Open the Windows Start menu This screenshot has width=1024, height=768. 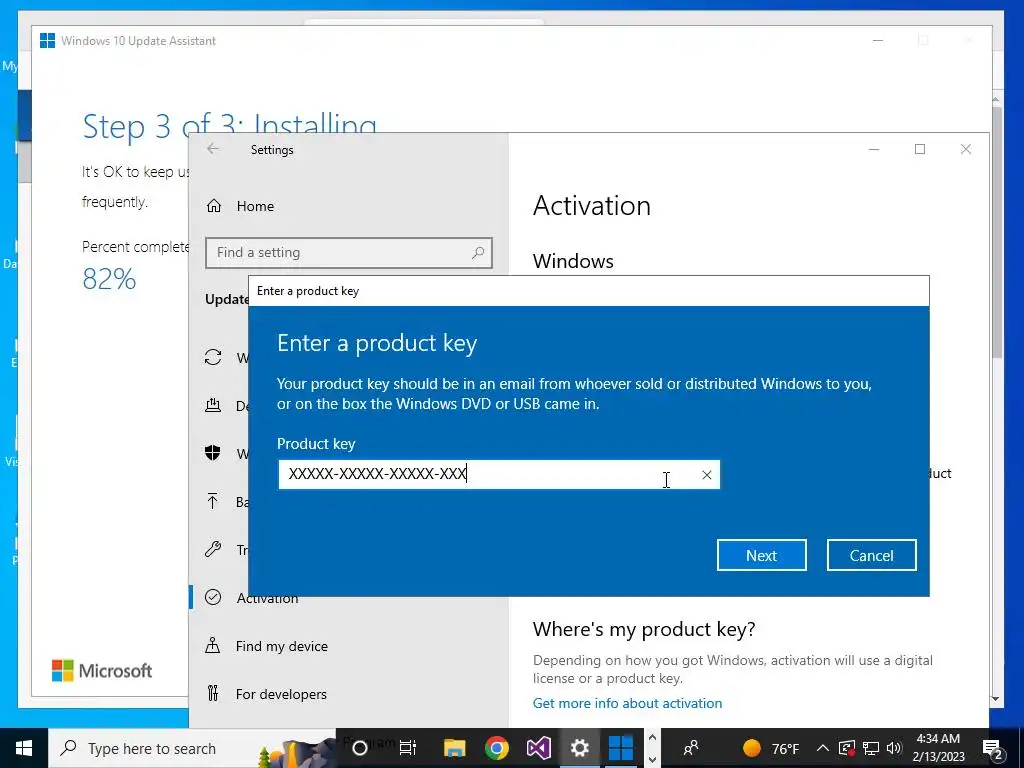[24, 748]
